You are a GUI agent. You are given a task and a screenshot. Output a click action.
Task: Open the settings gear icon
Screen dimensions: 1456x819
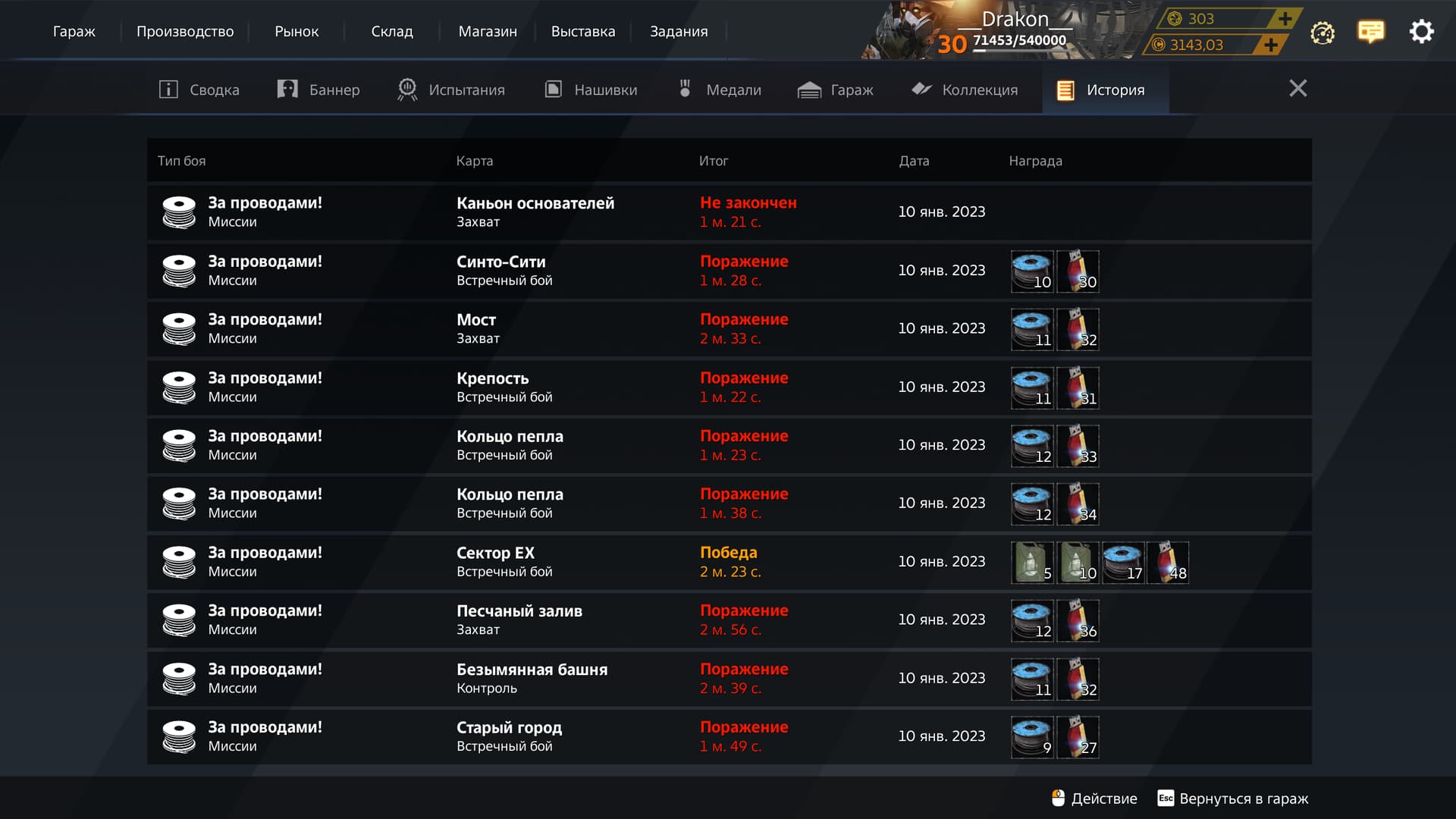tap(1421, 32)
